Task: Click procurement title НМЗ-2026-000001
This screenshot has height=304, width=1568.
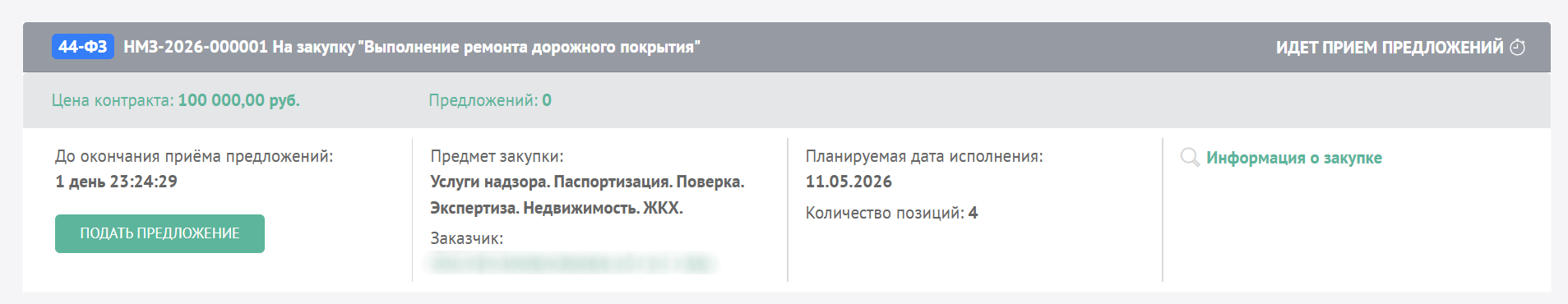Action: pyautogui.click(x=412, y=47)
